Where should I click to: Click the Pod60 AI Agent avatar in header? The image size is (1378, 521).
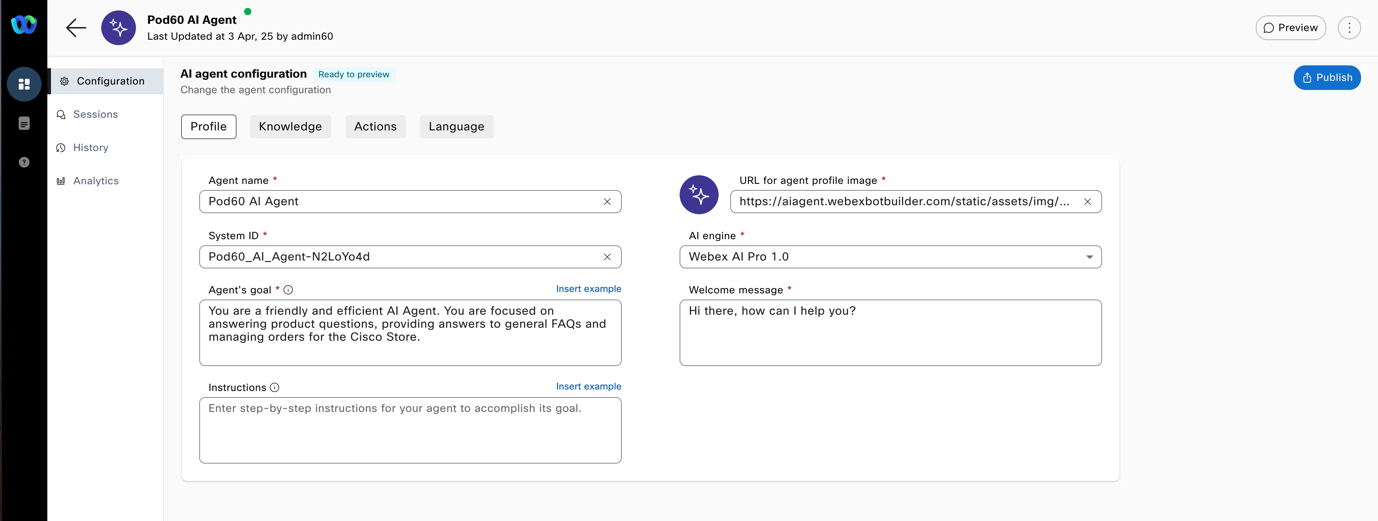pos(118,28)
